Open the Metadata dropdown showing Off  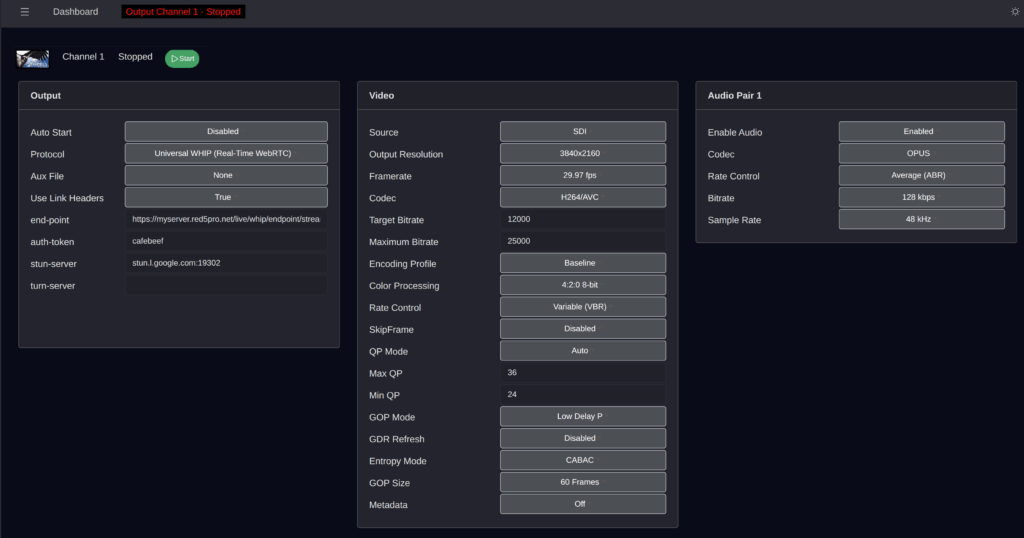point(583,504)
